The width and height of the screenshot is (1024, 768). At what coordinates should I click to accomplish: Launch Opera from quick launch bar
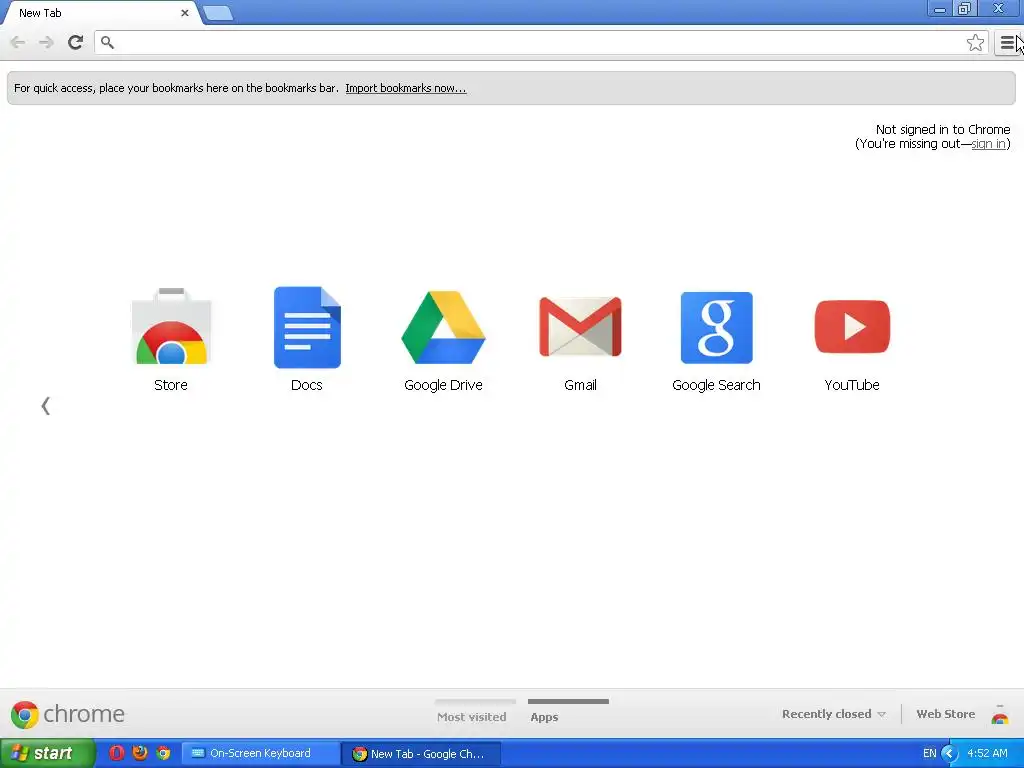116,753
